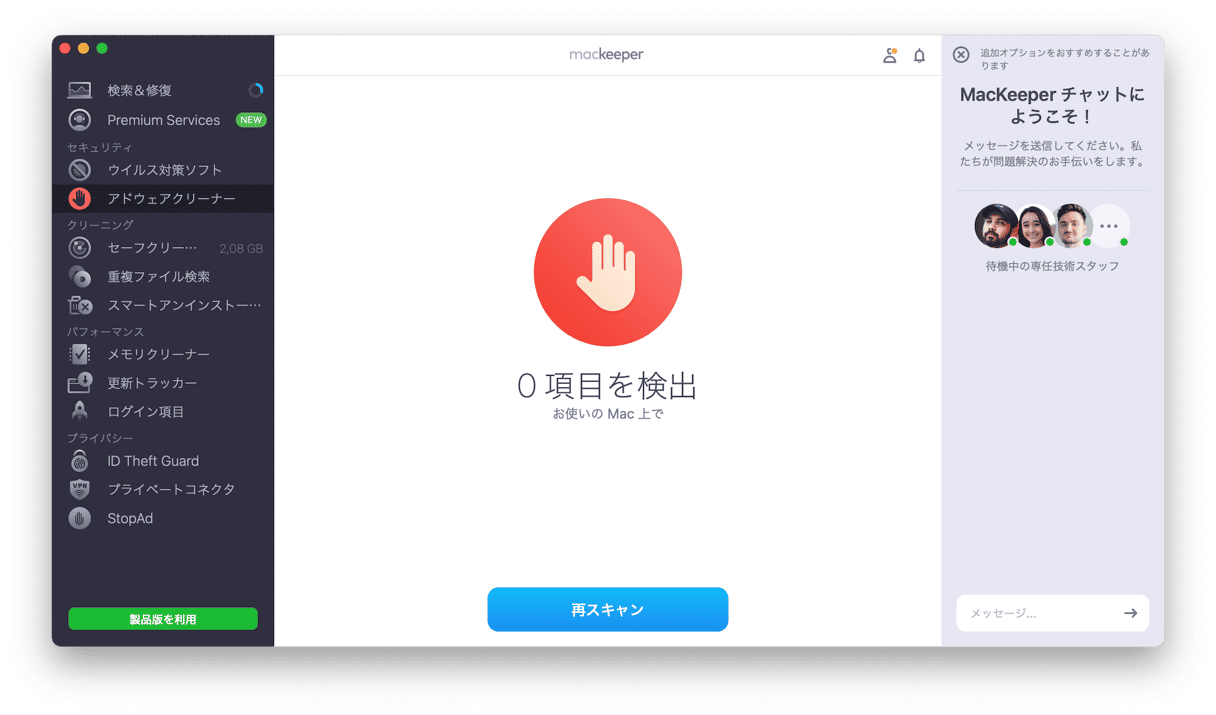This screenshot has height=715, width=1216.
Task: Click the ログイン項目 rocket icon
Action: click(x=80, y=411)
